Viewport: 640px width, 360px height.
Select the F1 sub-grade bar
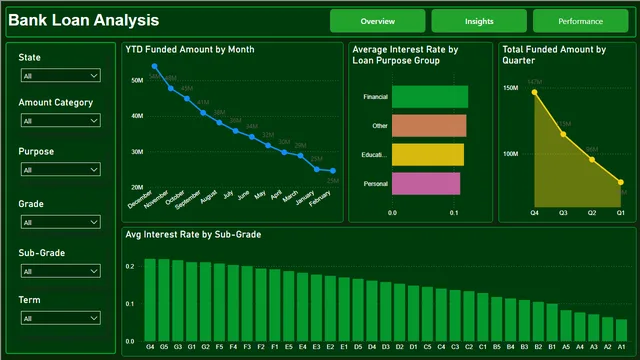click(x=275, y=305)
